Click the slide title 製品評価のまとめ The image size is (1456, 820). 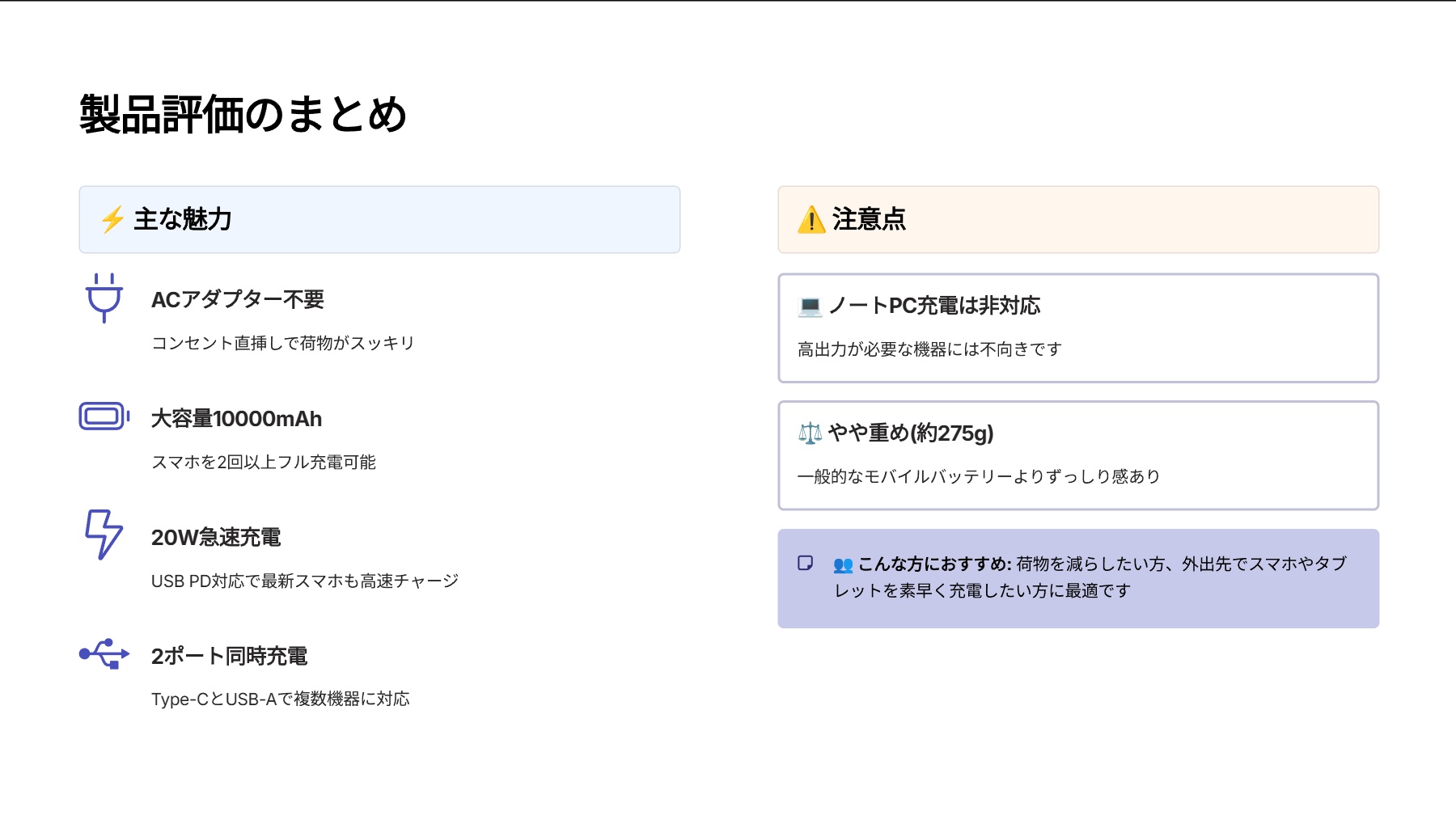point(243,114)
